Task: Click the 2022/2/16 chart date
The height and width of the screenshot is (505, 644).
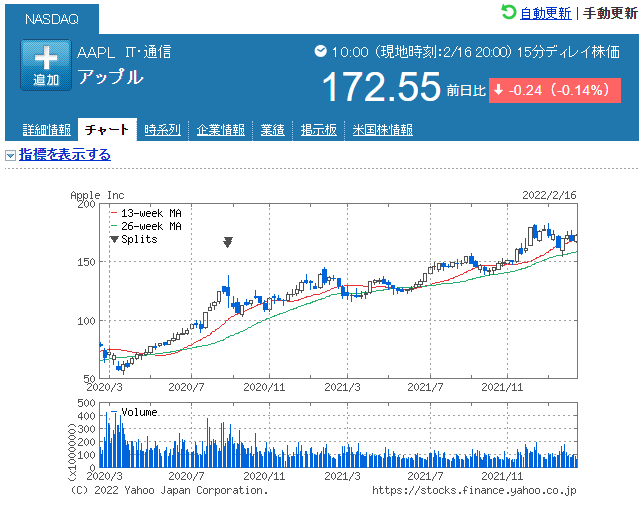Action: (549, 195)
